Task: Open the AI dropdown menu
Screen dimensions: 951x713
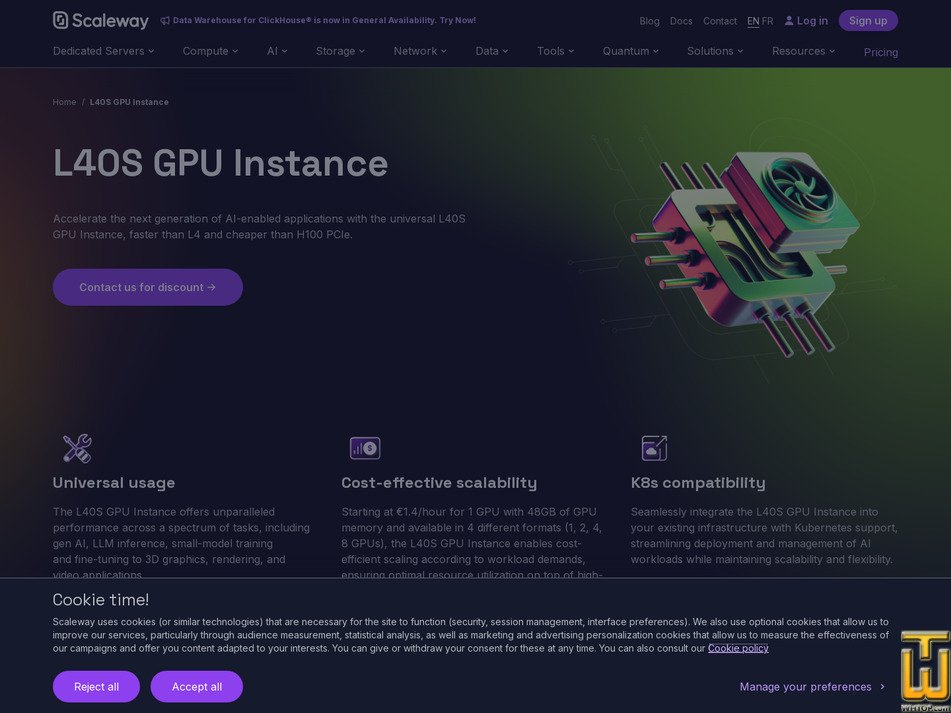Action: pyautogui.click(x=277, y=51)
